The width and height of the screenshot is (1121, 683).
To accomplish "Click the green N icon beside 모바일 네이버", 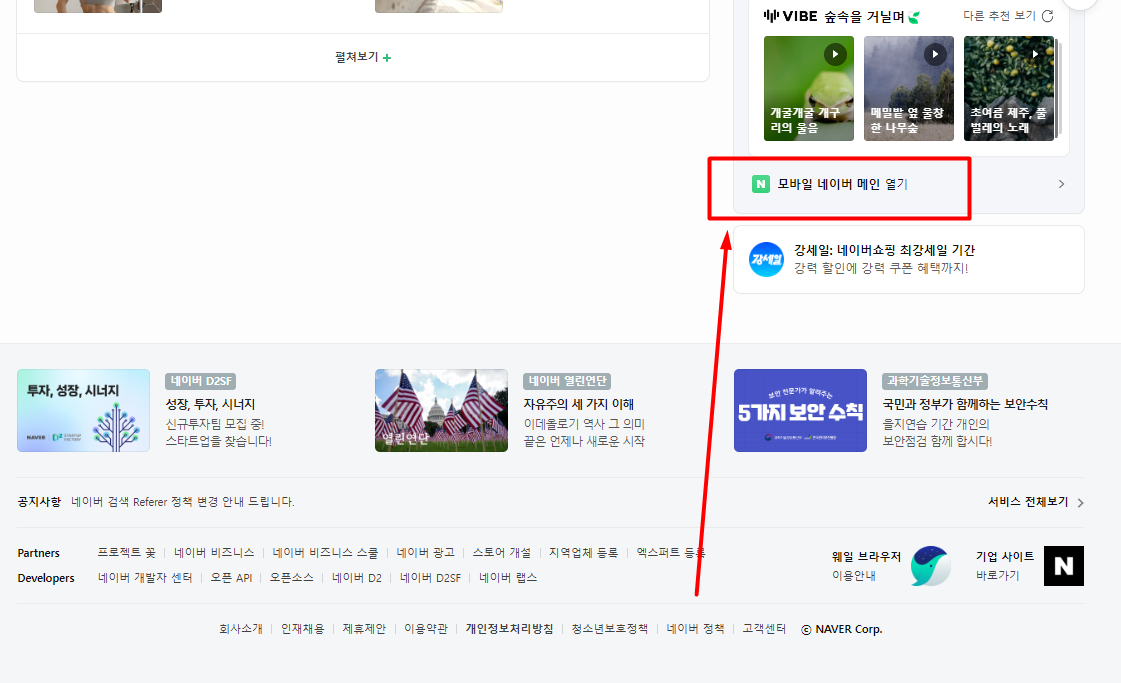I will tap(761, 185).
